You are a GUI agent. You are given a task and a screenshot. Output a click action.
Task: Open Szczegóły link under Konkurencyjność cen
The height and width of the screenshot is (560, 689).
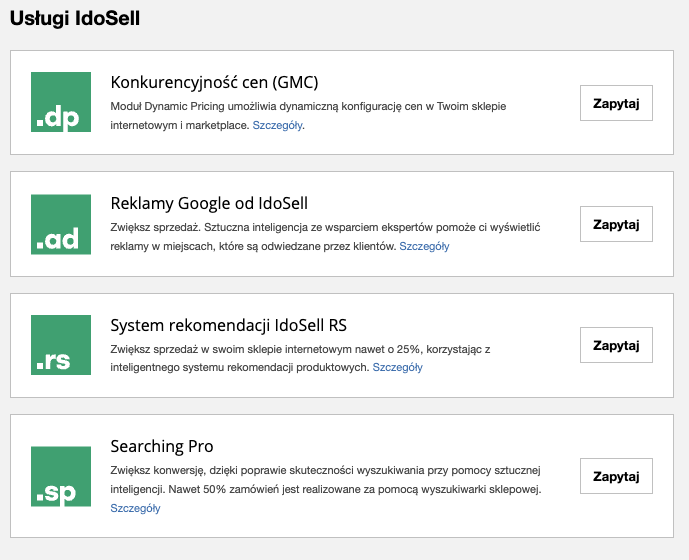[x=277, y=125]
